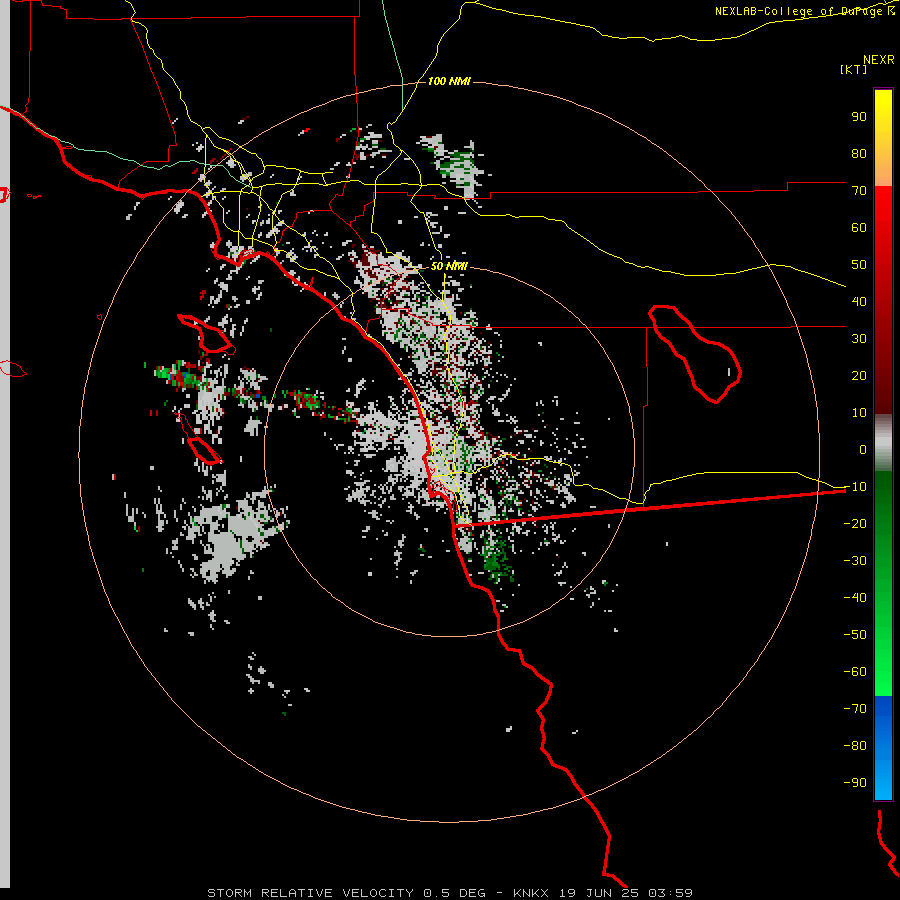
Task: Click the KNKX 19 JUN 25 03:59 timestamp
Action: (603, 893)
